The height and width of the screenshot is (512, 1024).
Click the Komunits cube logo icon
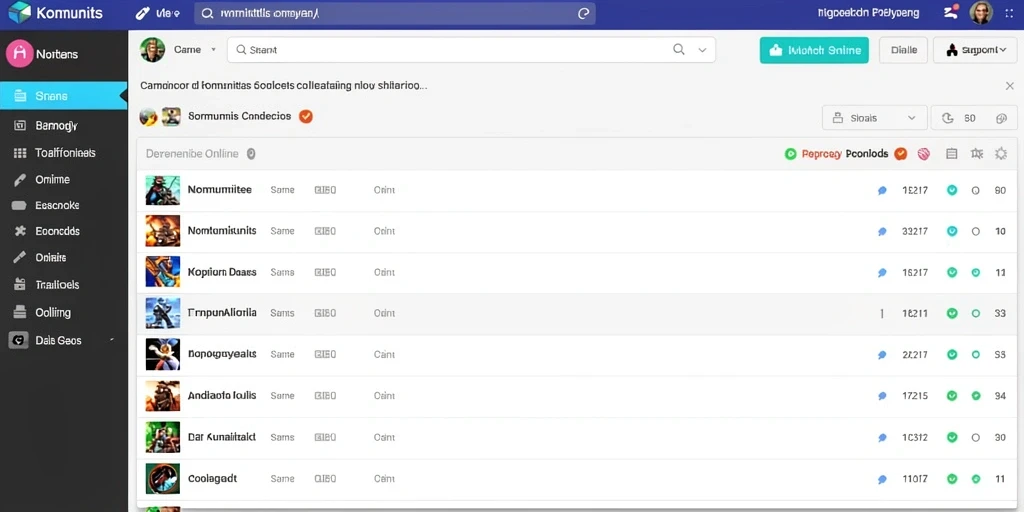coord(19,12)
